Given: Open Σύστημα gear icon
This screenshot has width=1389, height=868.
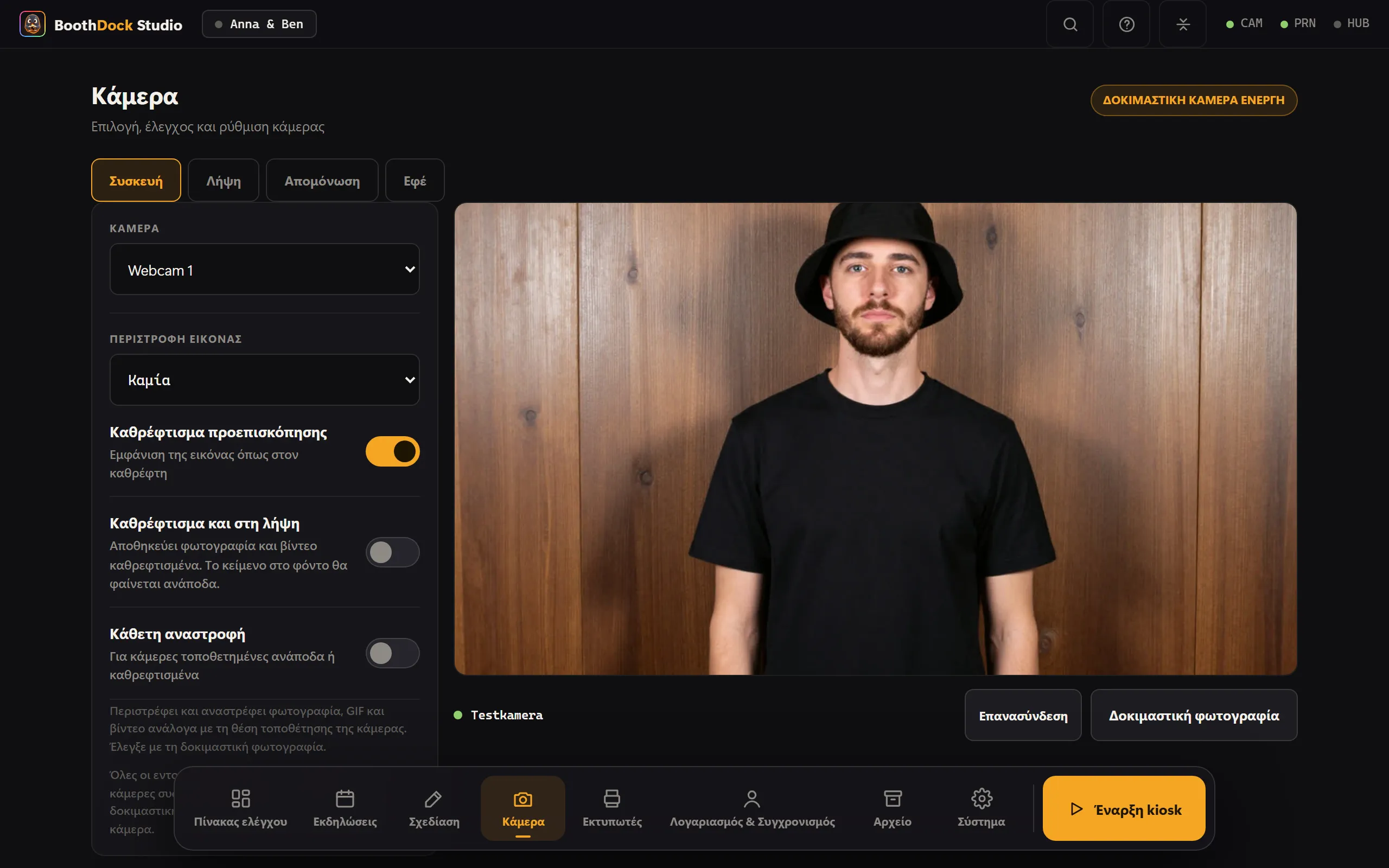Looking at the screenshot, I should tap(982, 808).
